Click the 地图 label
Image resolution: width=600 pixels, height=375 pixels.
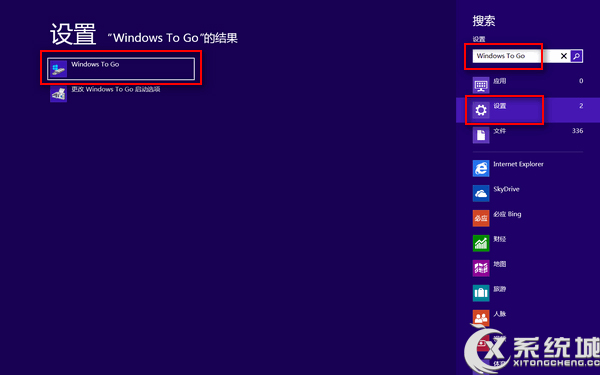500,264
